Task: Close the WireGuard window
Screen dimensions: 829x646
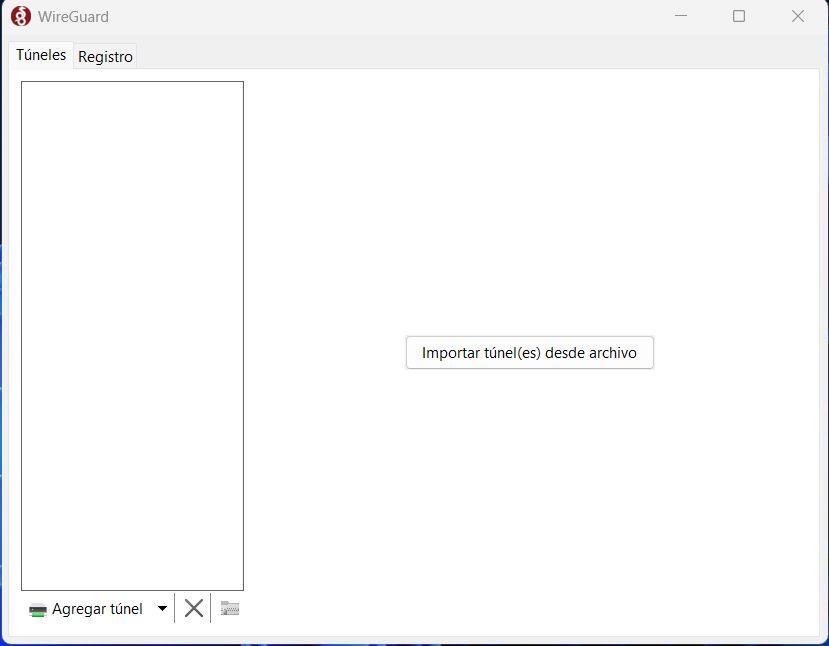Action: tap(798, 16)
